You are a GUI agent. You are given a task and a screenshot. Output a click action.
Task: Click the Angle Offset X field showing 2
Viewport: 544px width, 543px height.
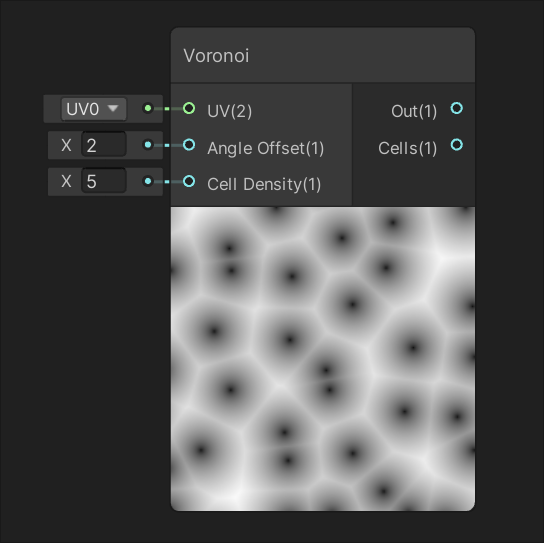103,145
